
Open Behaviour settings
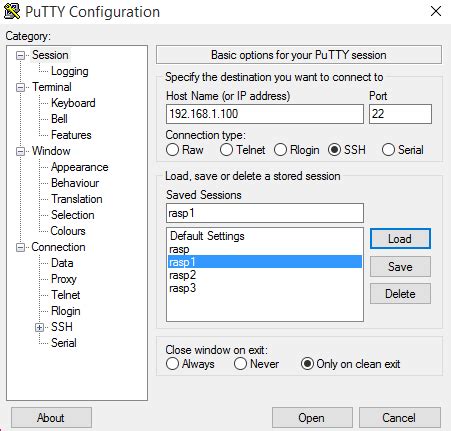pyautogui.click(x=75, y=183)
